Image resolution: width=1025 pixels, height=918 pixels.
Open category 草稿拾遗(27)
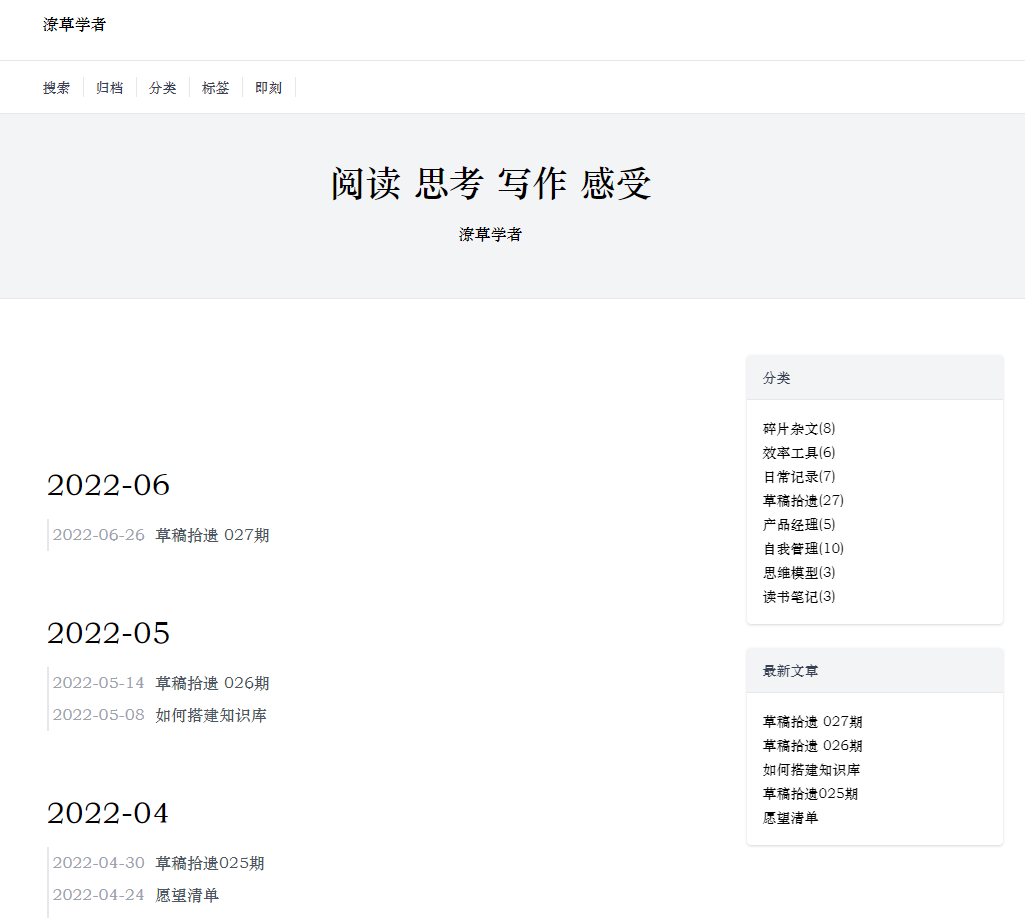(x=803, y=501)
